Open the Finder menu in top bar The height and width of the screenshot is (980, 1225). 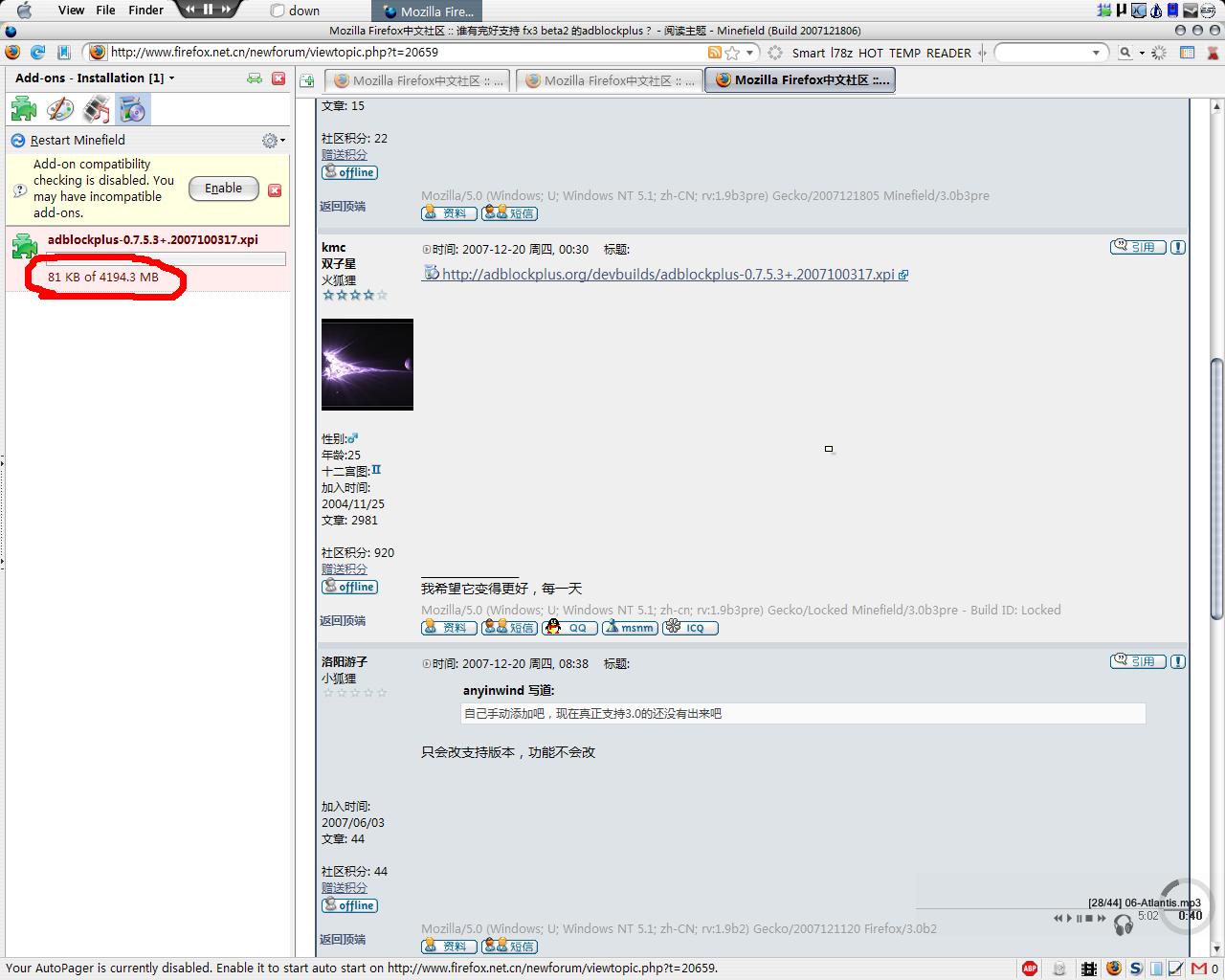145,11
